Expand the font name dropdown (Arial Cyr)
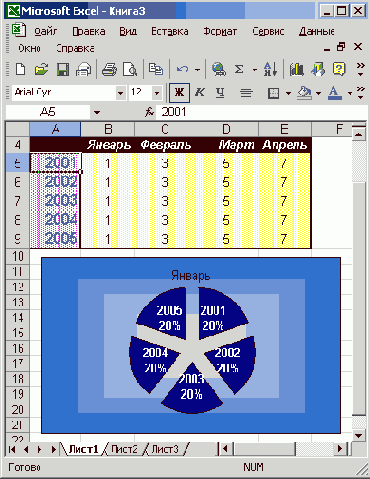The width and height of the screenshot is (370, 479). [120, 93]
